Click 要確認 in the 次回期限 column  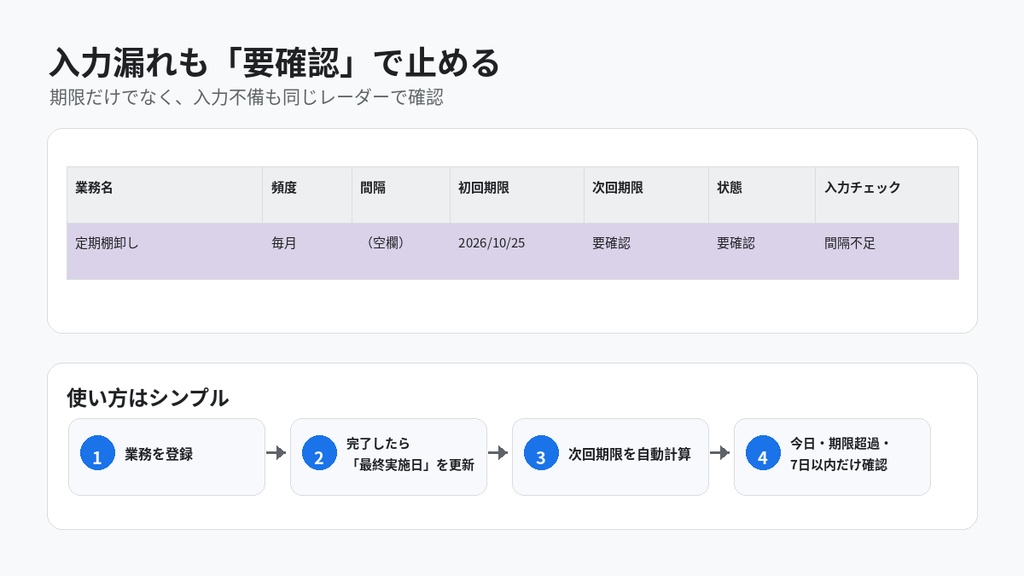point(646,251)
